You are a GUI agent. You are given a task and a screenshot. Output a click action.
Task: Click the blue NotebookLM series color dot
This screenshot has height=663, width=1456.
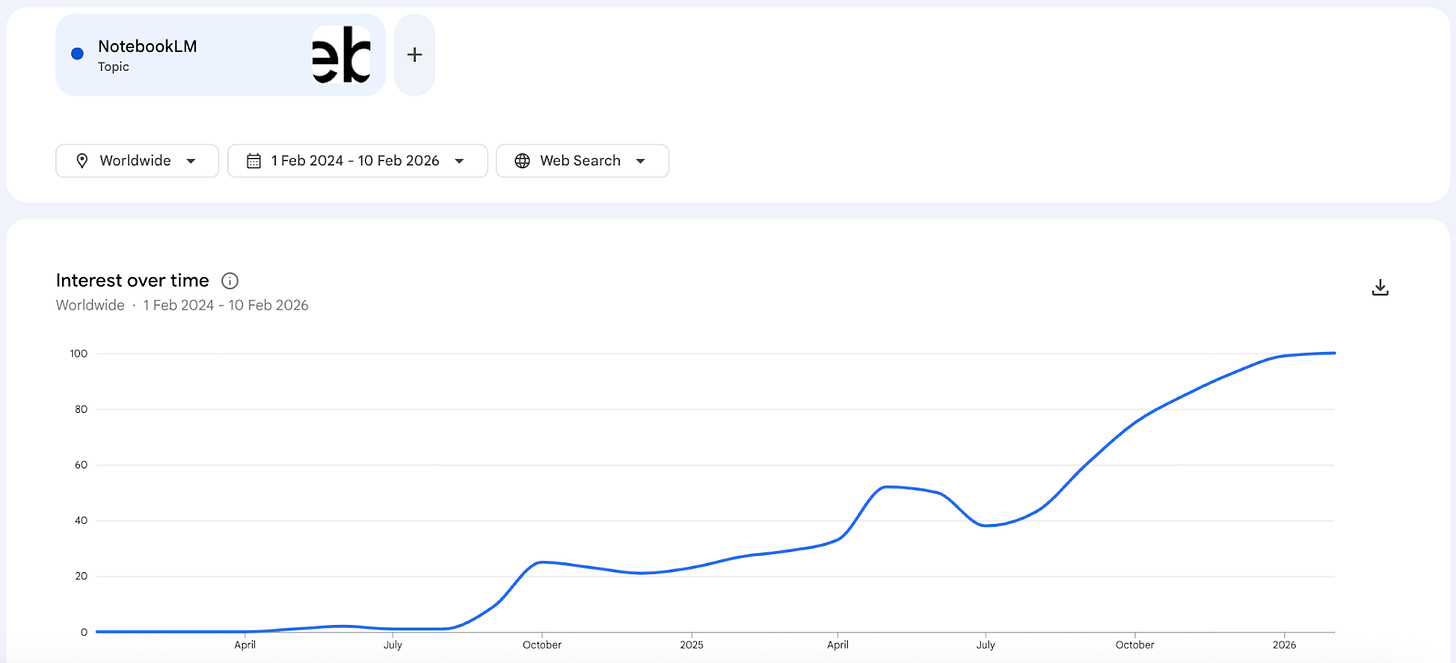[77, 54]
